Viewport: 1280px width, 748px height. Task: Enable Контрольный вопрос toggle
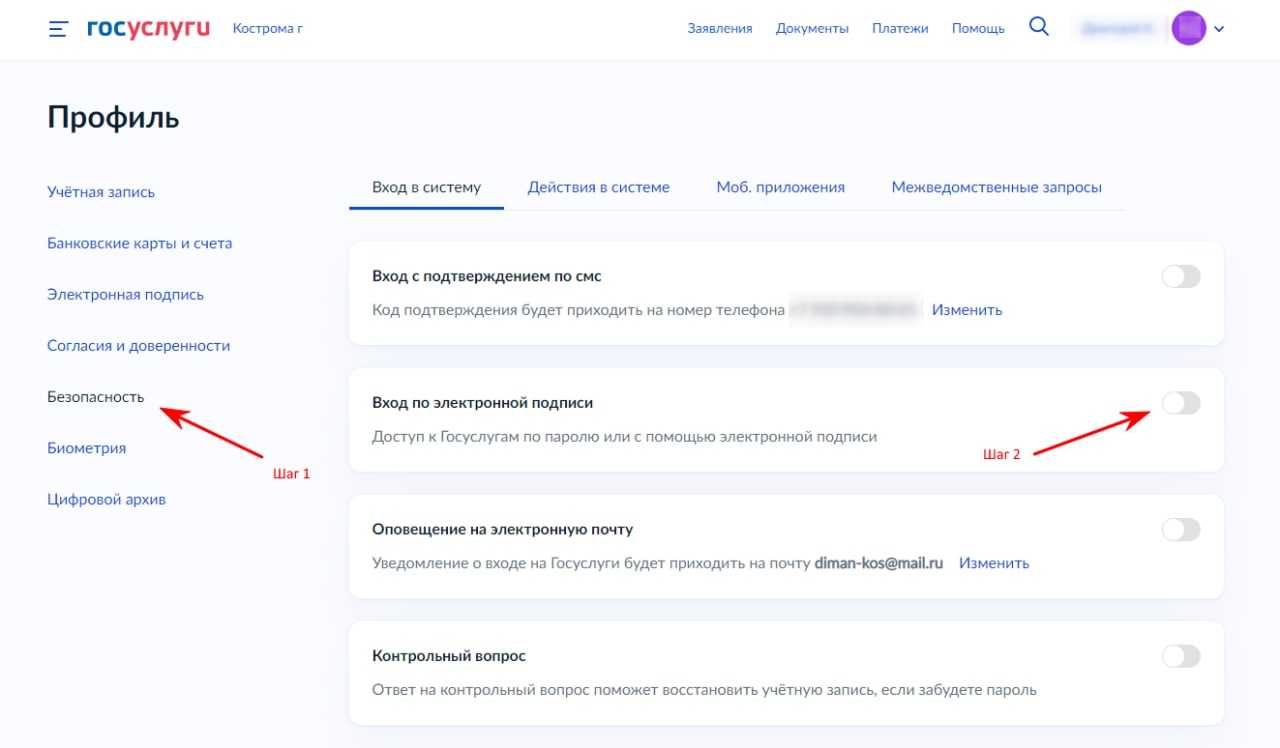click(x=1181, y=656)
